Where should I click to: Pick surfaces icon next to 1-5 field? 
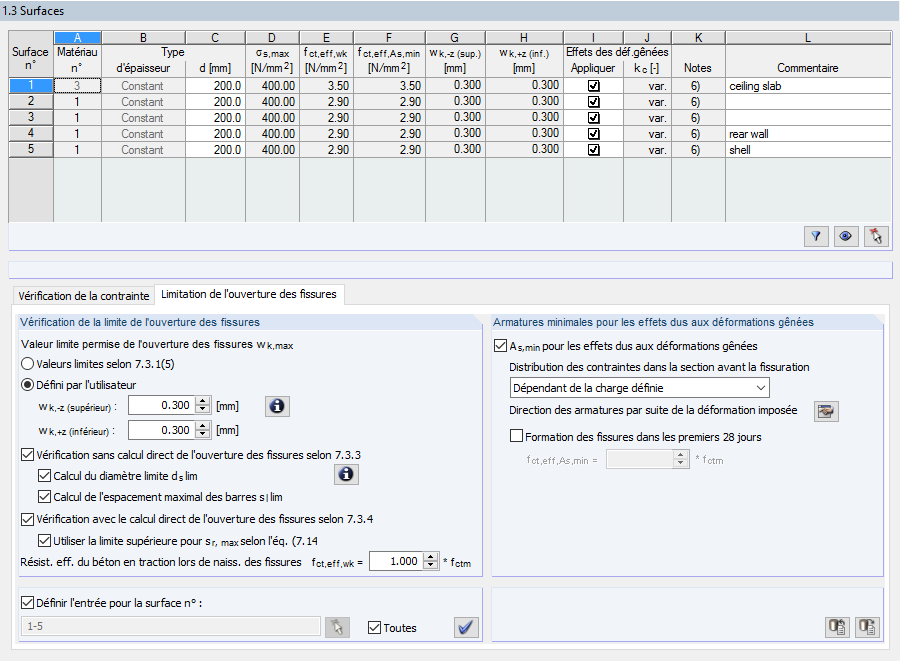pos(337,627)
